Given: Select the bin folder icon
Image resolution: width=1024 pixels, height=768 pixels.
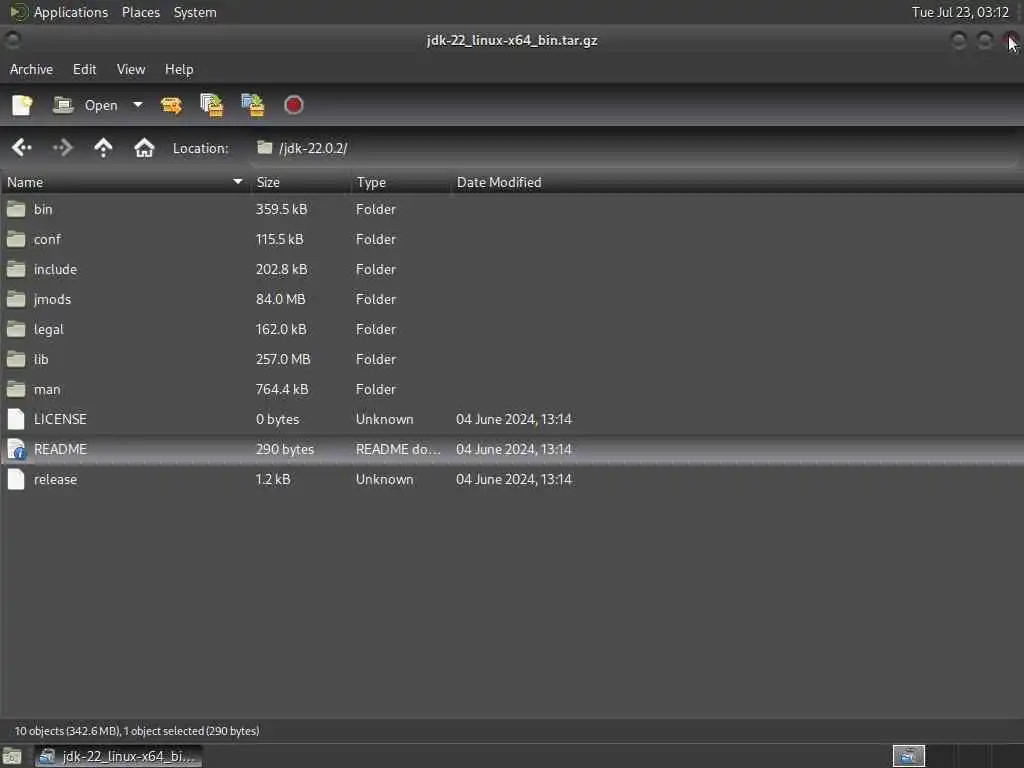Looking at the screenshot, I should point(16,209).
